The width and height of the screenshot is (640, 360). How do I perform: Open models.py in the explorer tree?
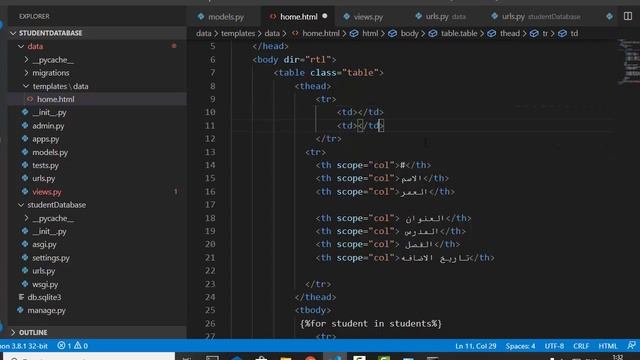(x=50, y=152)
